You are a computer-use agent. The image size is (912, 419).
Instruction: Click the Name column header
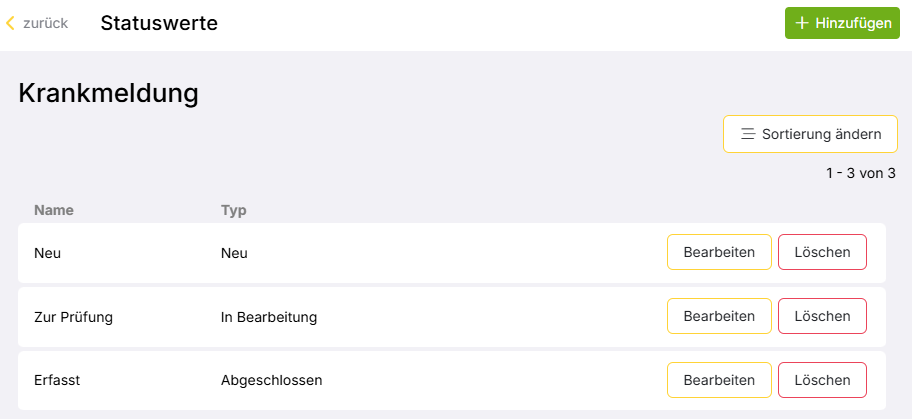point(54,210)
